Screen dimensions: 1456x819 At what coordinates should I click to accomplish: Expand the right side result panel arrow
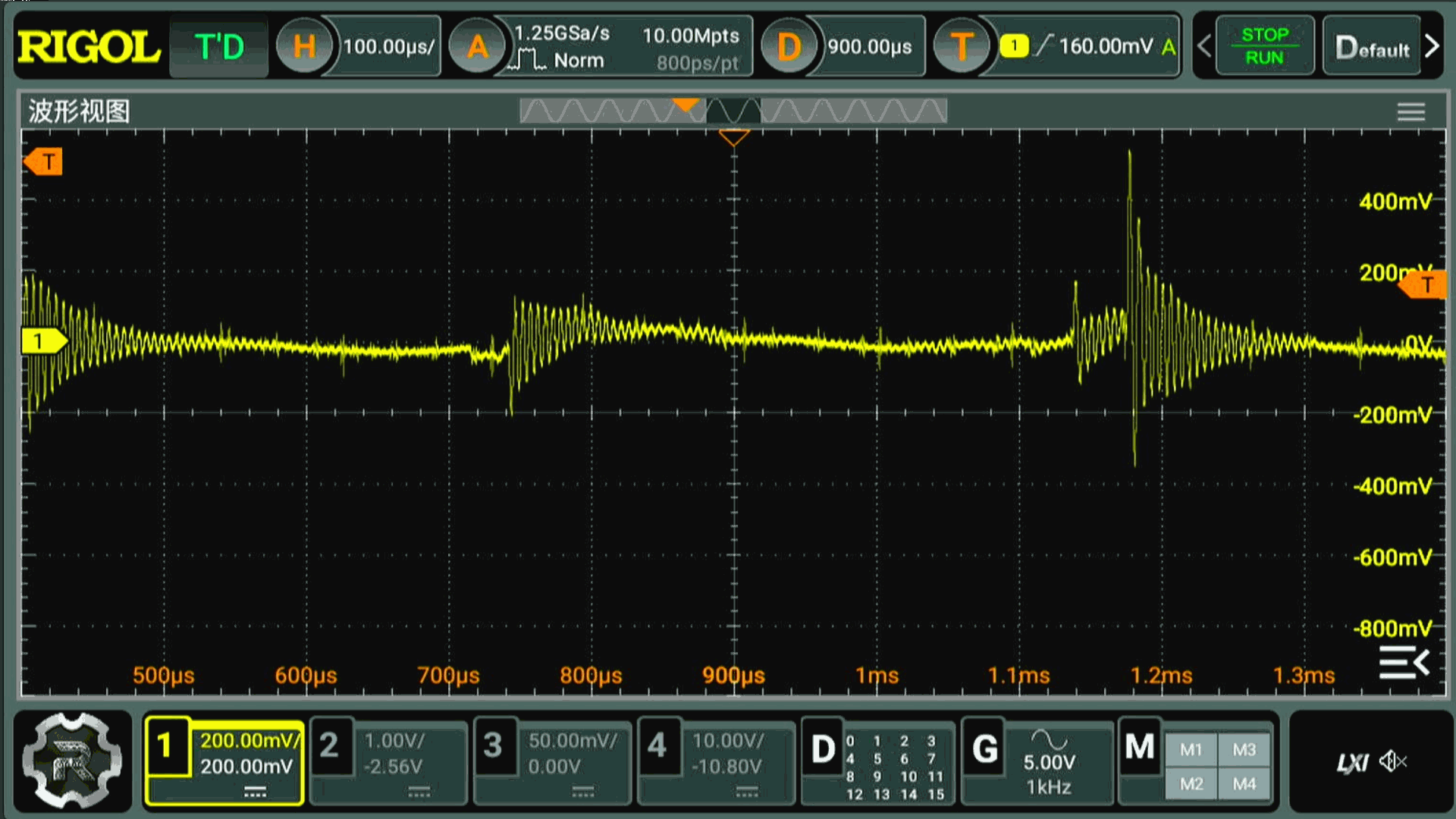click(x=1404, y=664)
